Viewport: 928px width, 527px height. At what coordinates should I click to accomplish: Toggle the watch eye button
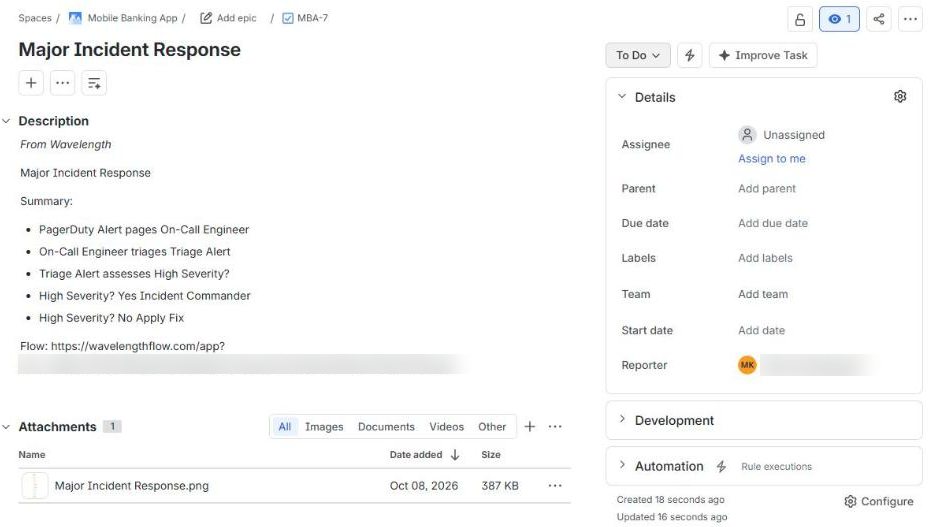pyautogui.click(x=839, y=20)
